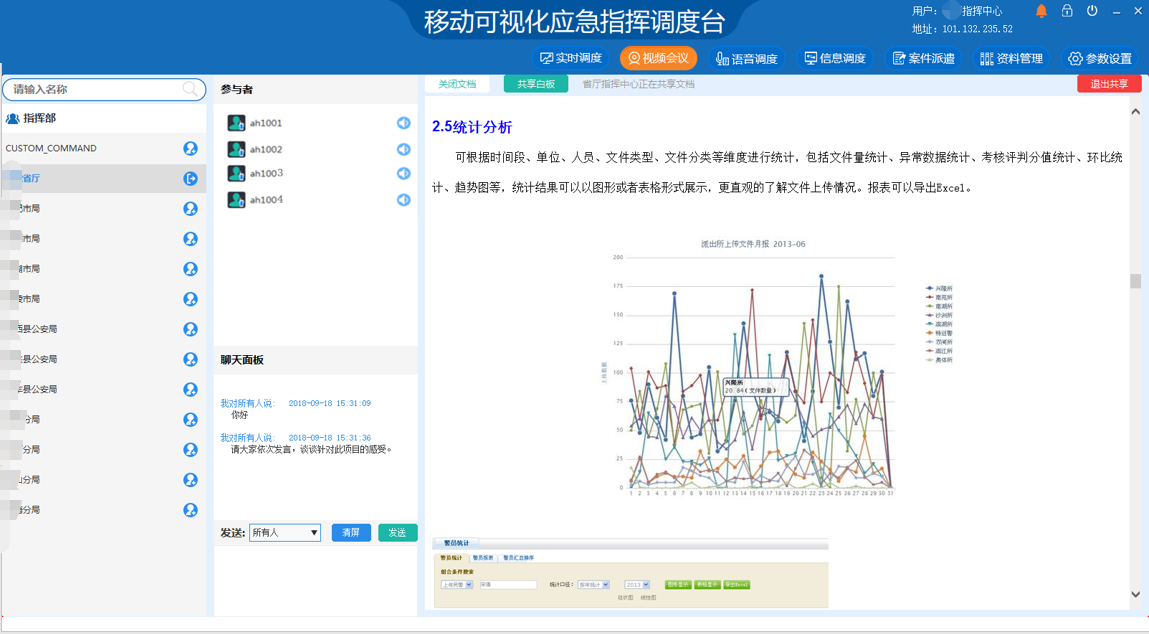Click the ah1001 participant avatar
1149x634 pixels.
point(236,123)
